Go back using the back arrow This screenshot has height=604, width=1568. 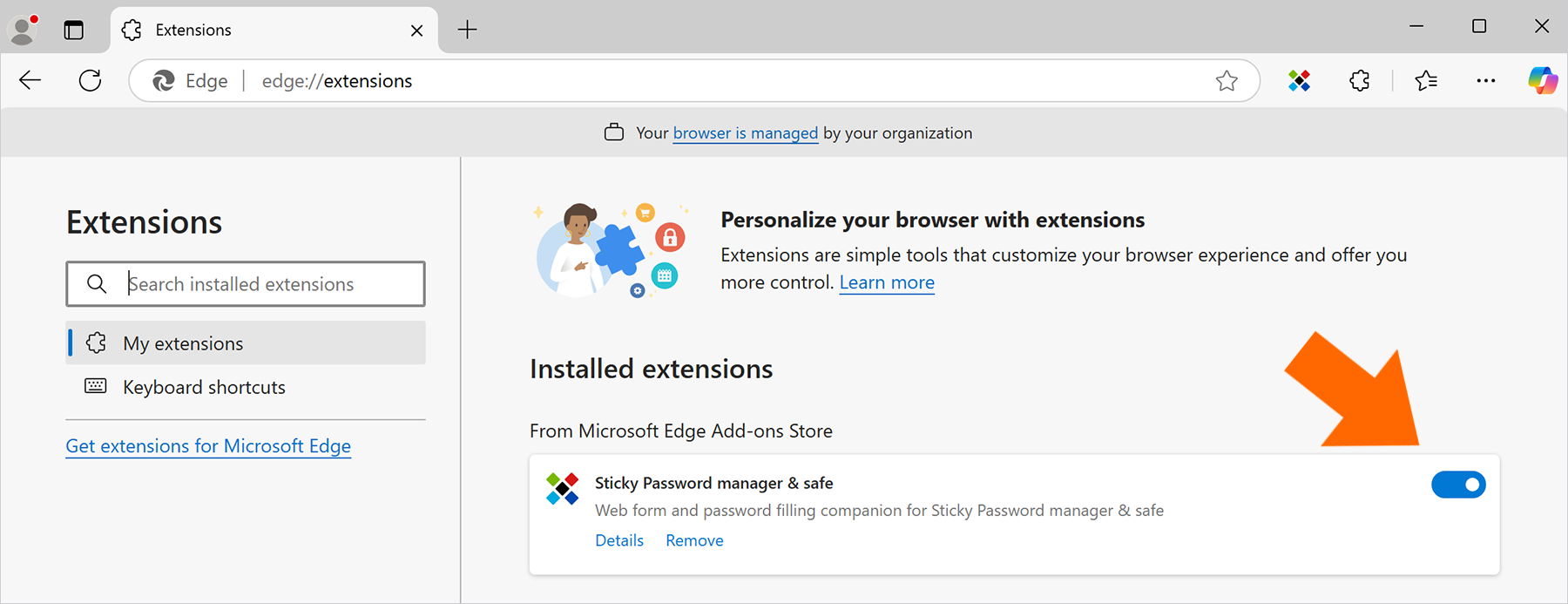(x=30, y=81)
